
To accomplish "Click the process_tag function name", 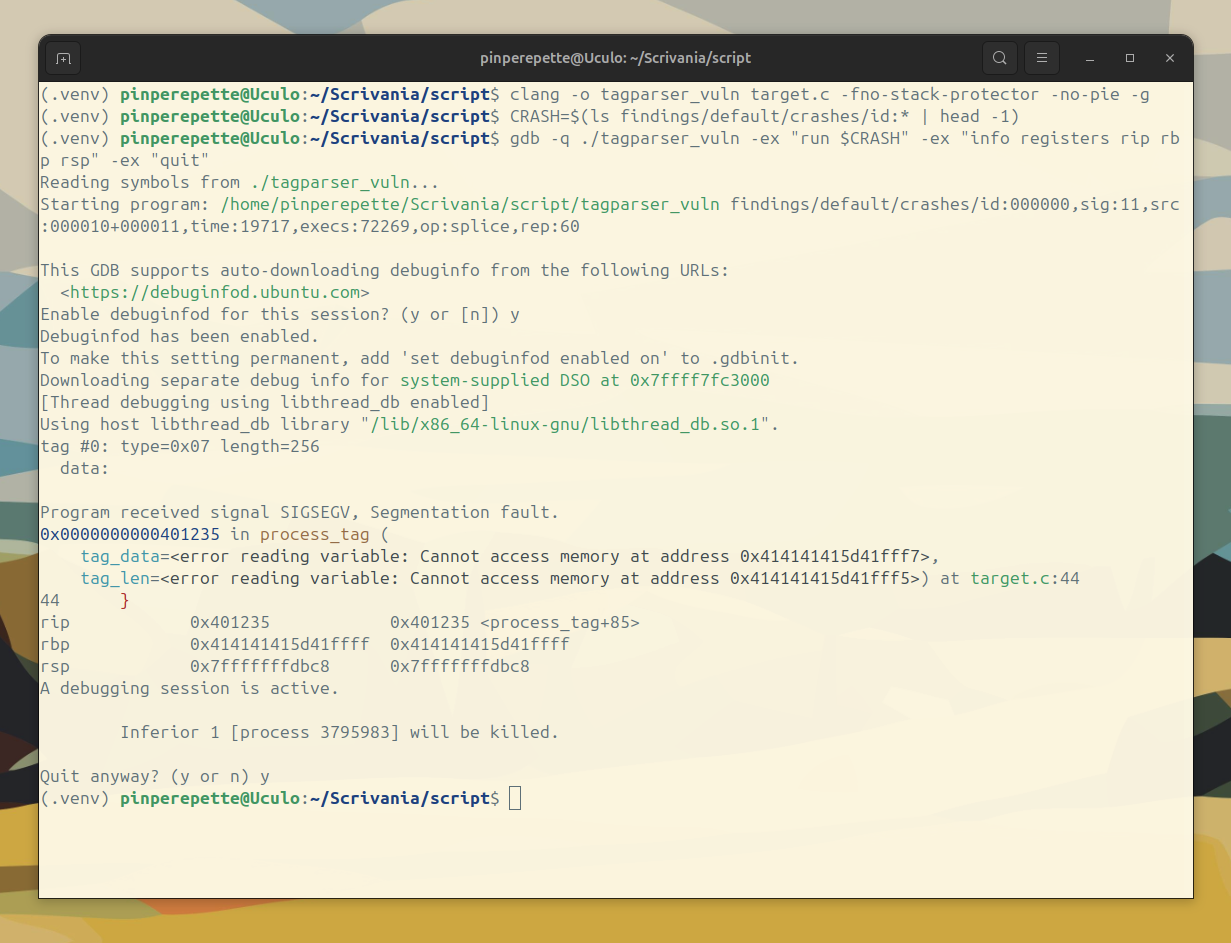I will click(314, 534).
